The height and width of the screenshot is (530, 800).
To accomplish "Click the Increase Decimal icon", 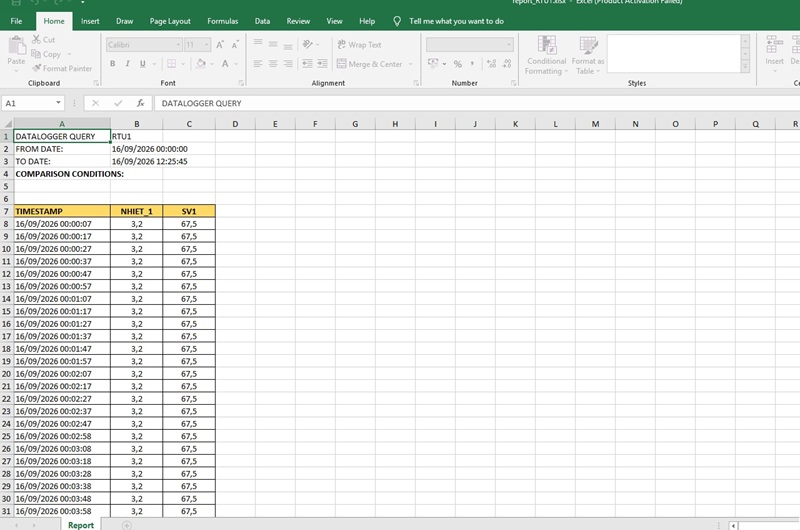I will point(491,64).
